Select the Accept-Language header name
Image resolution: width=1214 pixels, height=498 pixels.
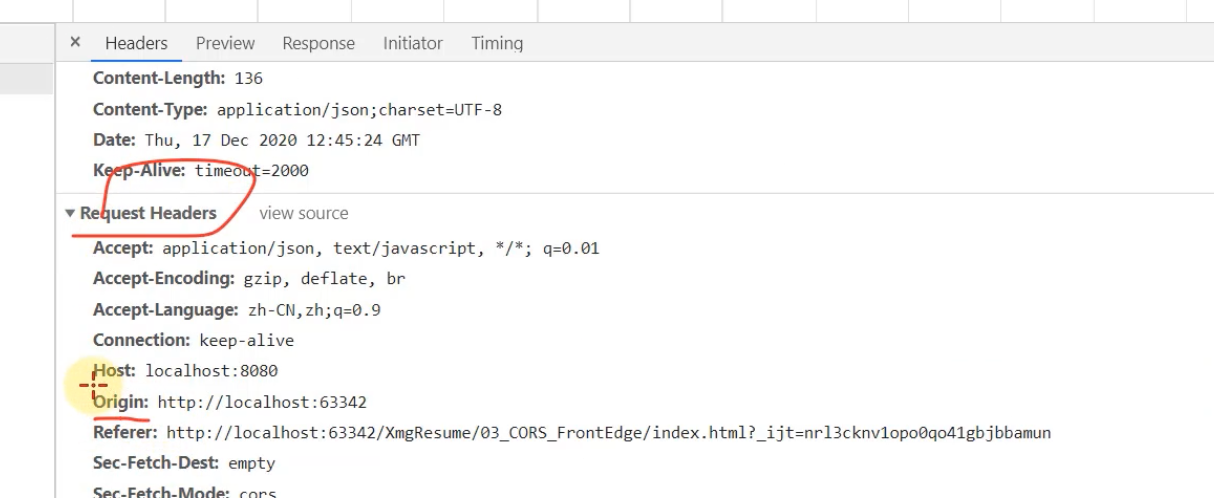click(165, 310)
